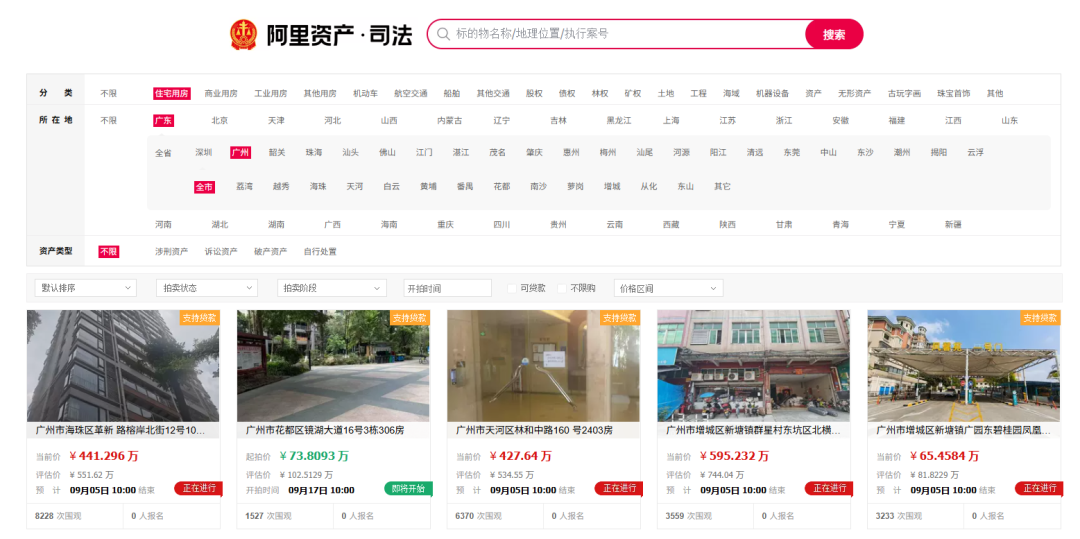1080x539 pixels.
Task: Select 上海 location filter
Action: point(672,120)
